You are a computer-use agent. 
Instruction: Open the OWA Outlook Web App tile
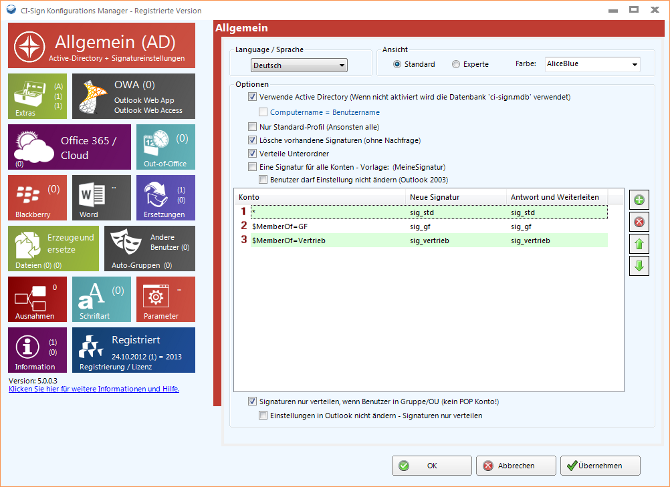pos(133,95)
